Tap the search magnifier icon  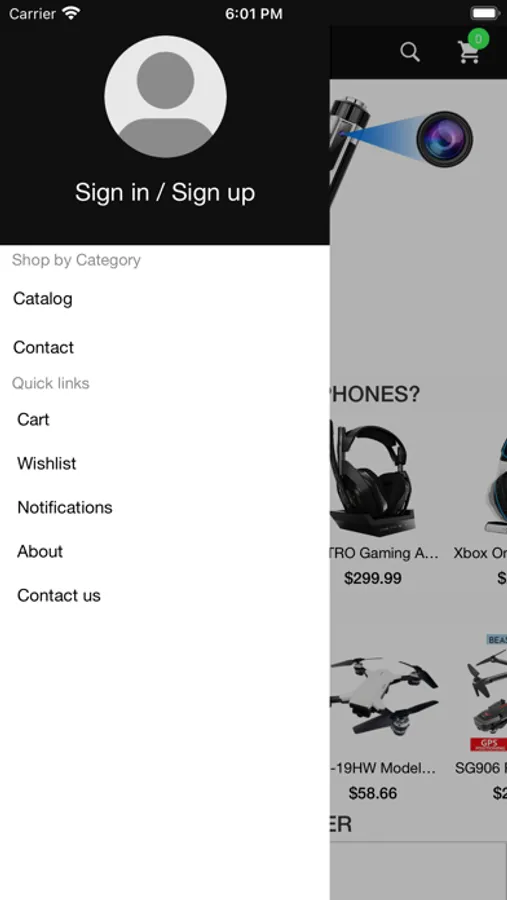pyautogui.click(x=409, y=52)
